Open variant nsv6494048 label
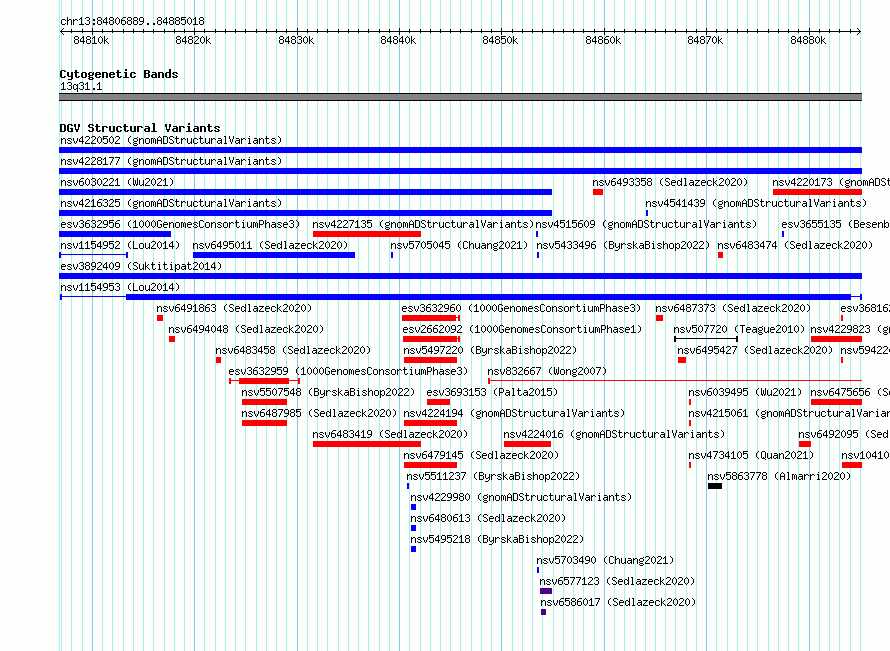 click(246, 329)
